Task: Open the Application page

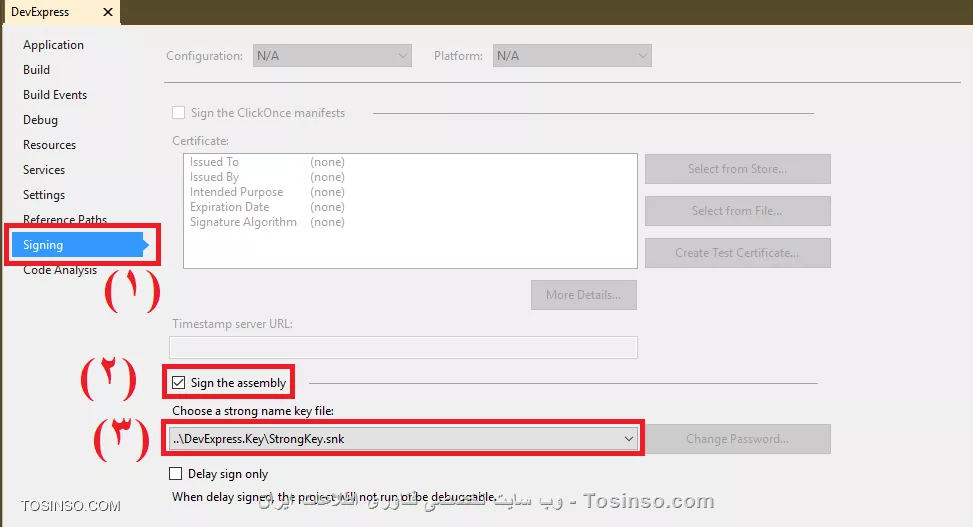Action: tap(53, 45)
